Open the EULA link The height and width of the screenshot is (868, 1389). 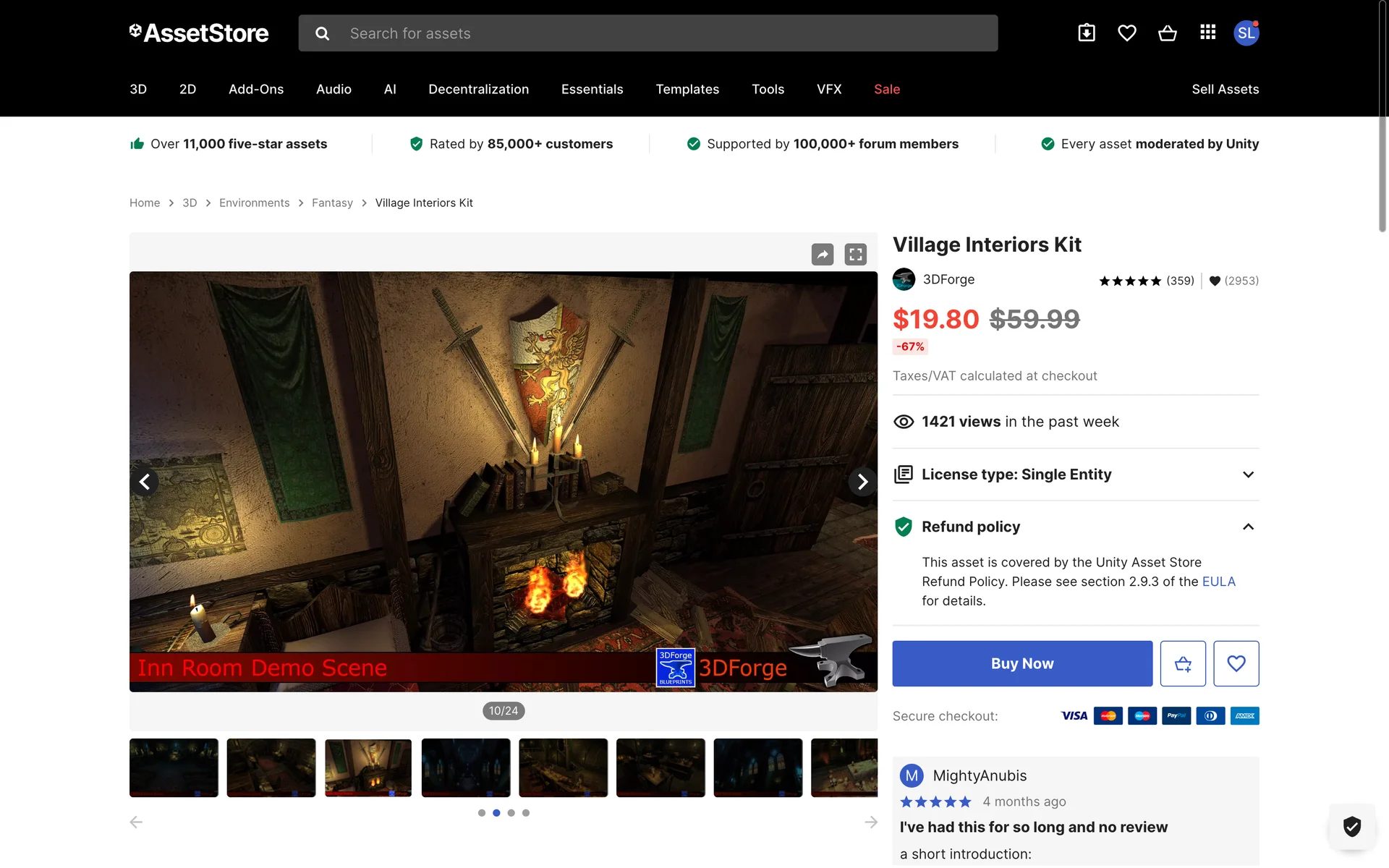click(x=1218, y=582)
